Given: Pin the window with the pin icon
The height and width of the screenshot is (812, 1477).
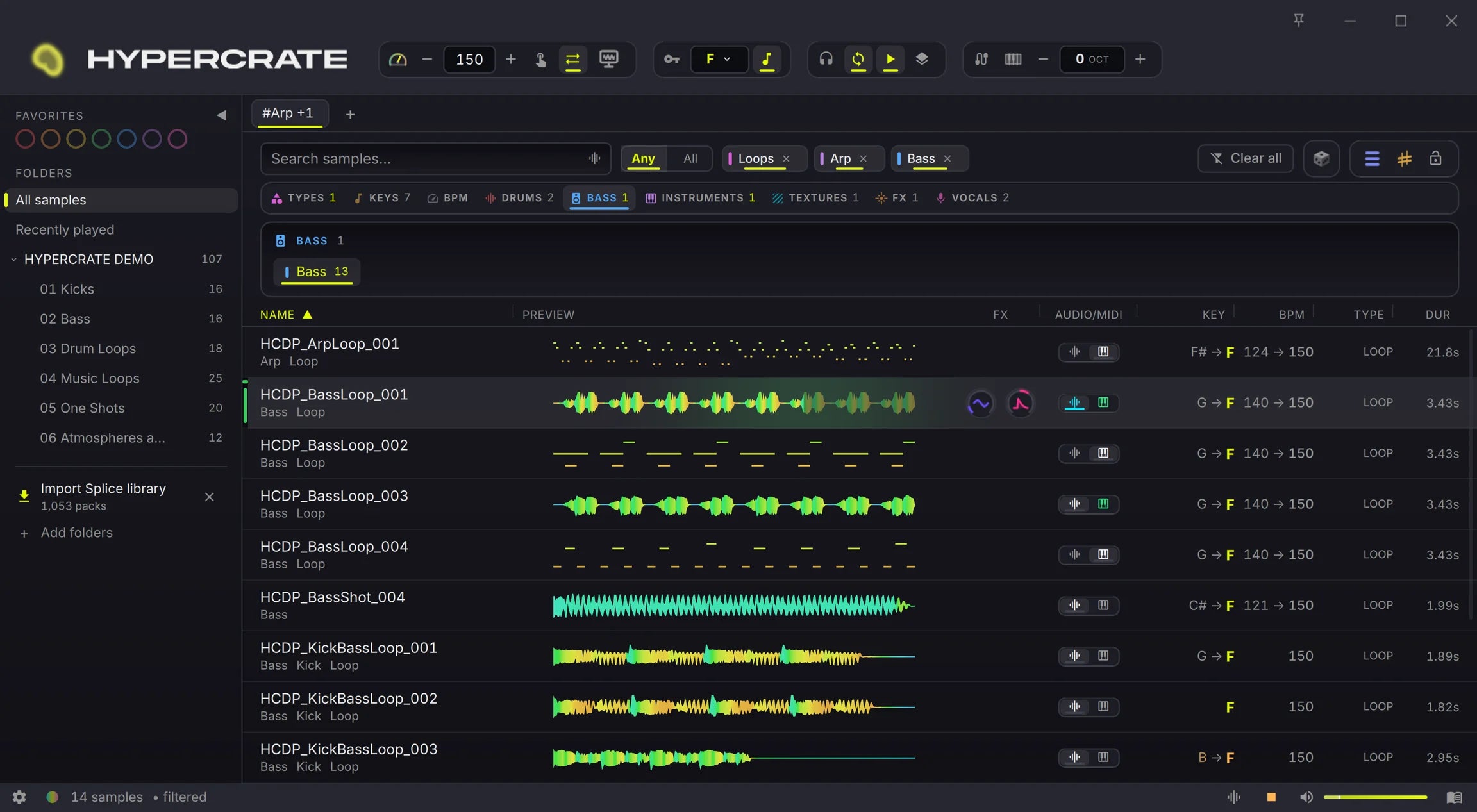Looking at the screenshot, I should 1299,21.
